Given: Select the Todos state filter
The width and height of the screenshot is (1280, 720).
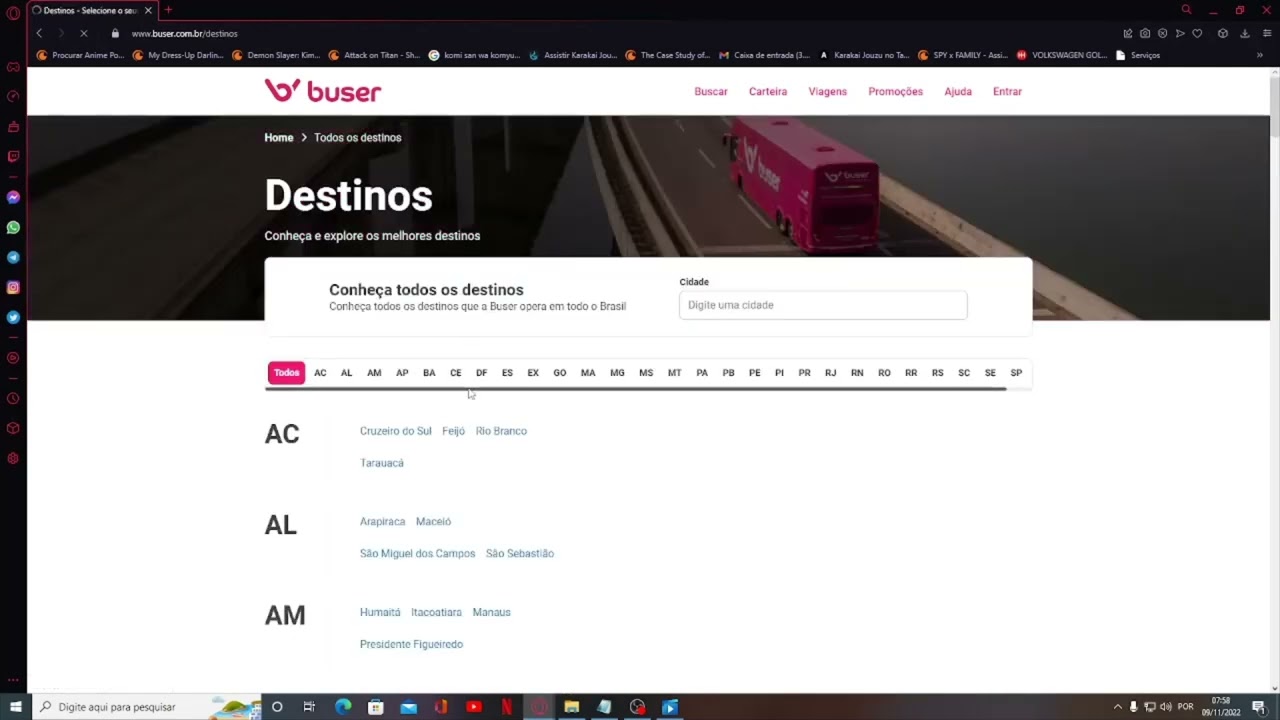Looking at the screenshot, I should coord(286,373).
